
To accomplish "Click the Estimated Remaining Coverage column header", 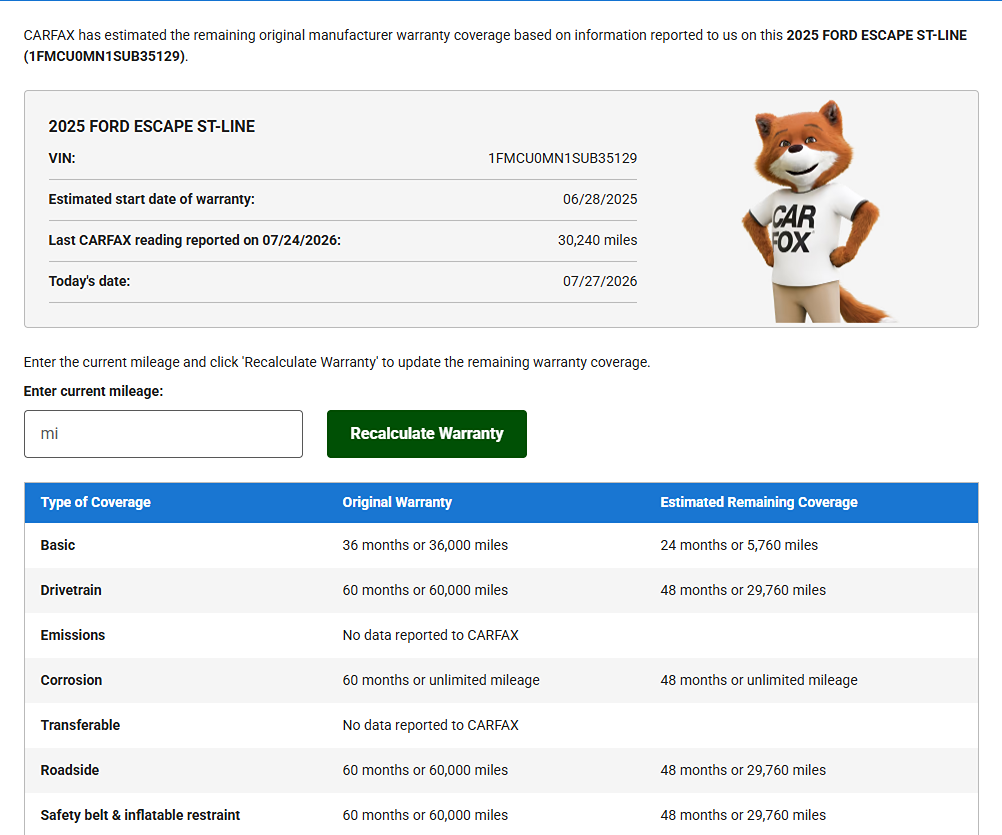I will [x=759, y=502].
